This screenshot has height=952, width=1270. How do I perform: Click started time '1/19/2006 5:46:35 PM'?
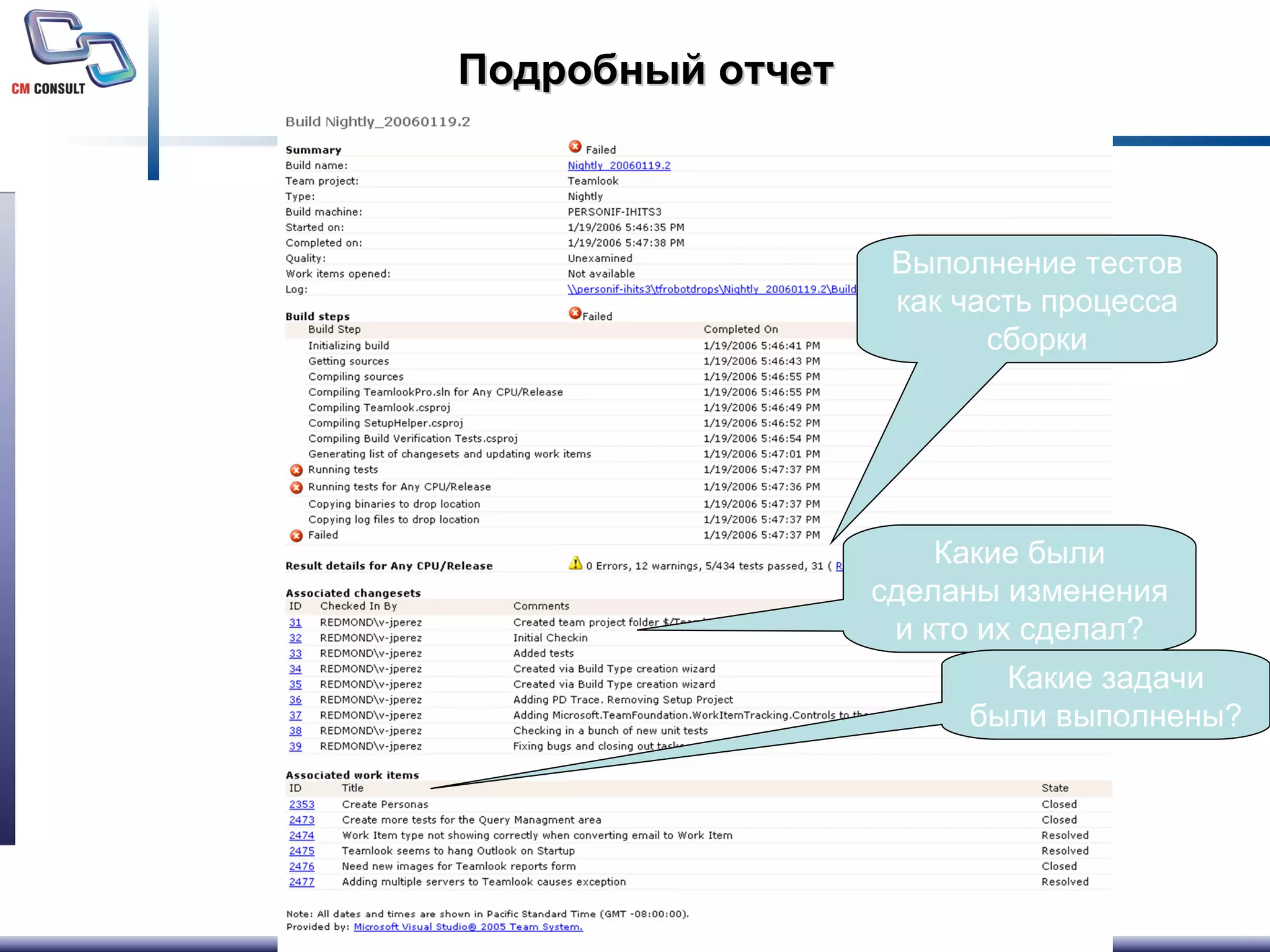click(626, 227)
